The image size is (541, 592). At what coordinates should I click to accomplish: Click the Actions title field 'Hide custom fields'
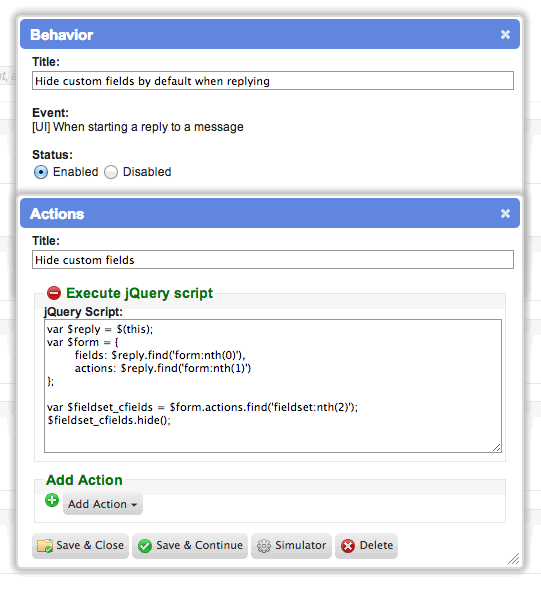tap(273, 260)
